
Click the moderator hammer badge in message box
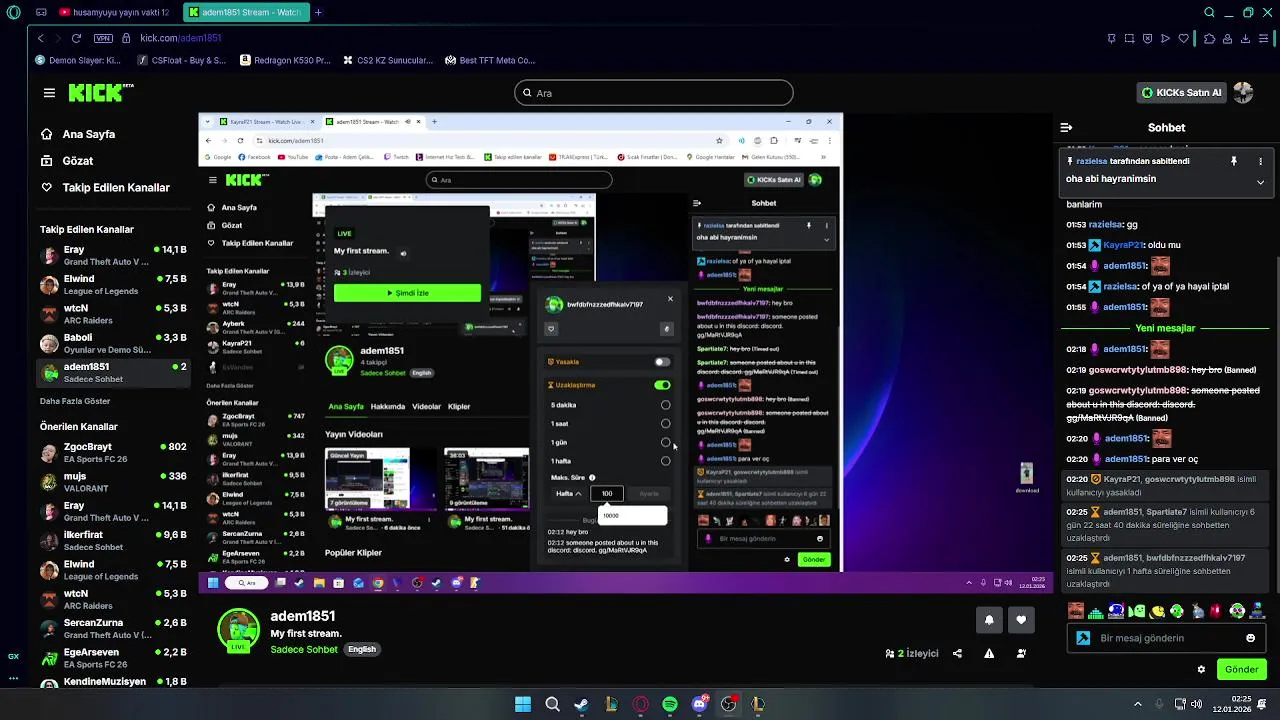[1083, 638]
